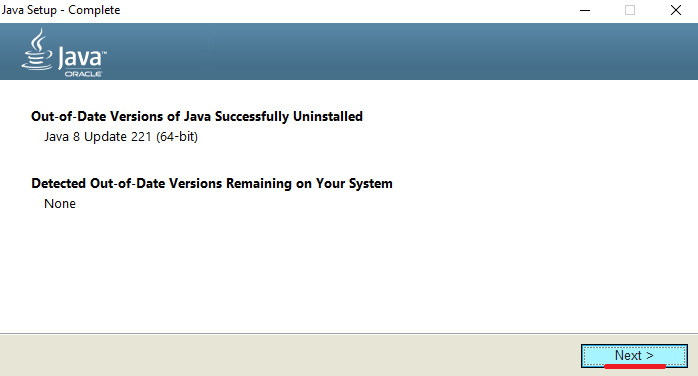The width and height of the screenshot is (698, 376).
Task: Select the "Java 8 Update 221 (64-bit)" entry
Action: [x=121, y=137]
